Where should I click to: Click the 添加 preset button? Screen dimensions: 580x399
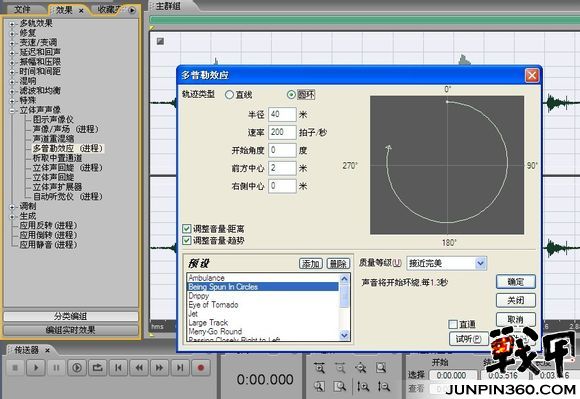[x=311, y=264]
